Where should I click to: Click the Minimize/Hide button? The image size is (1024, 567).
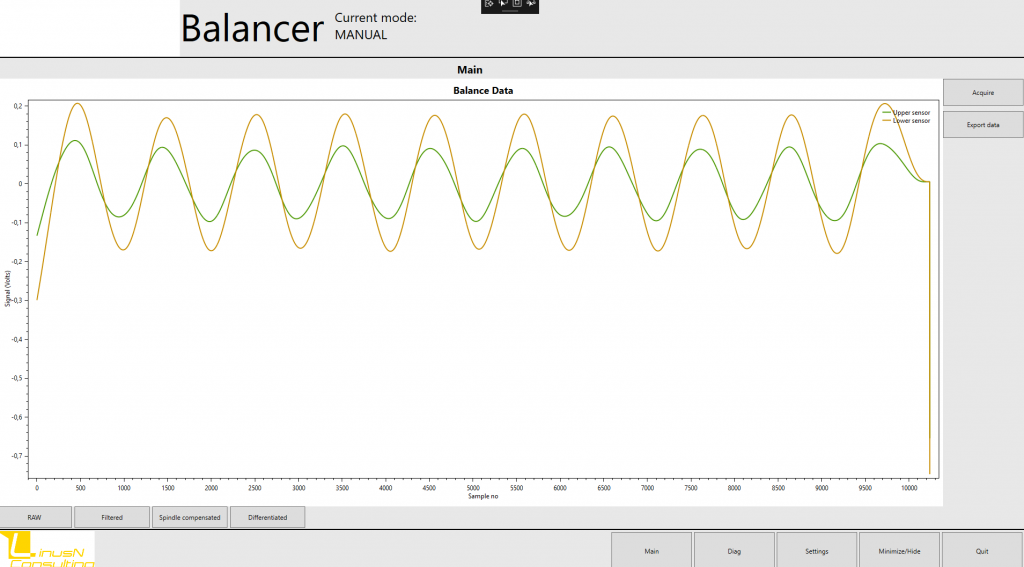[899, 550]
